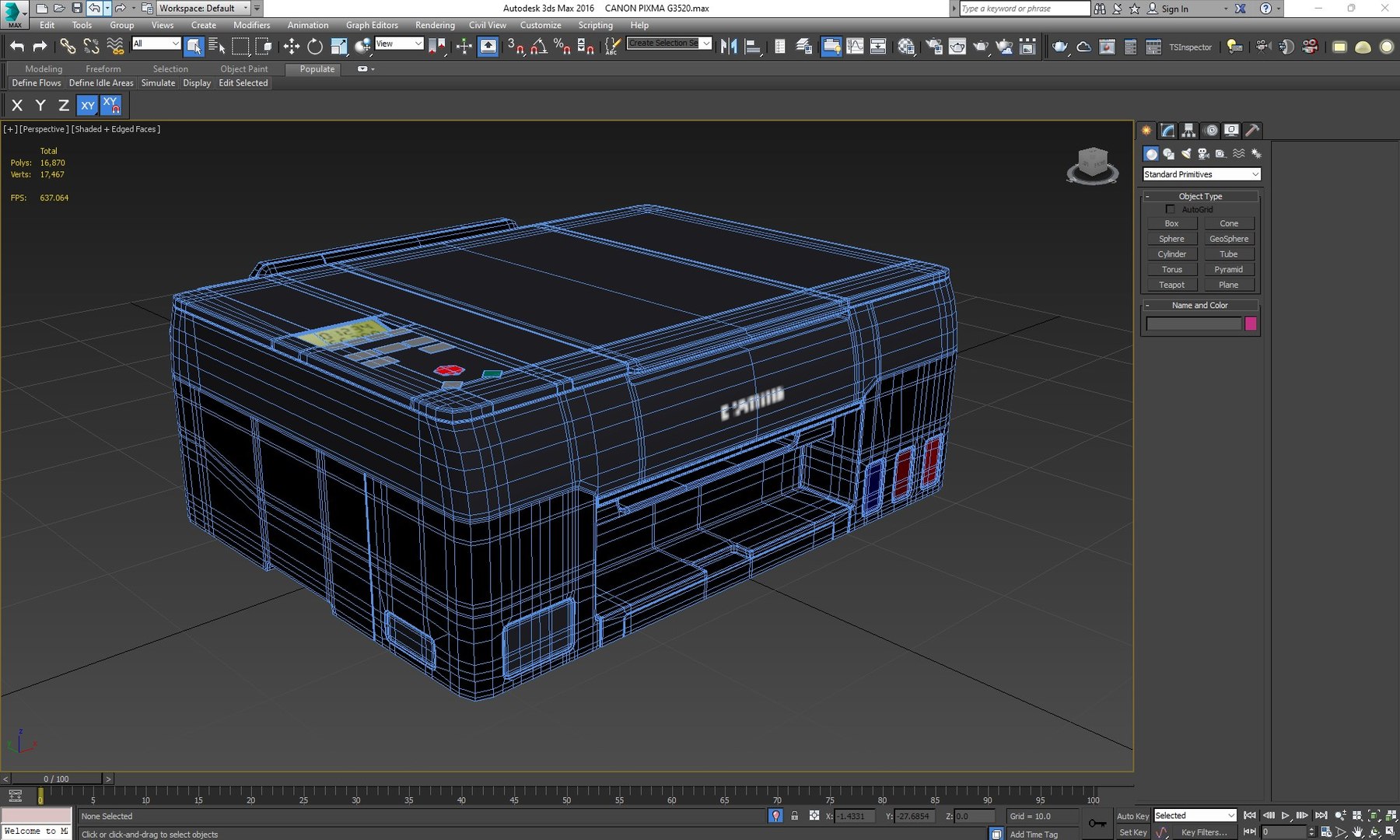Enable the AutoGrid checkbox
This screenshot has height=840, width=1400.
coord(1170,209)
